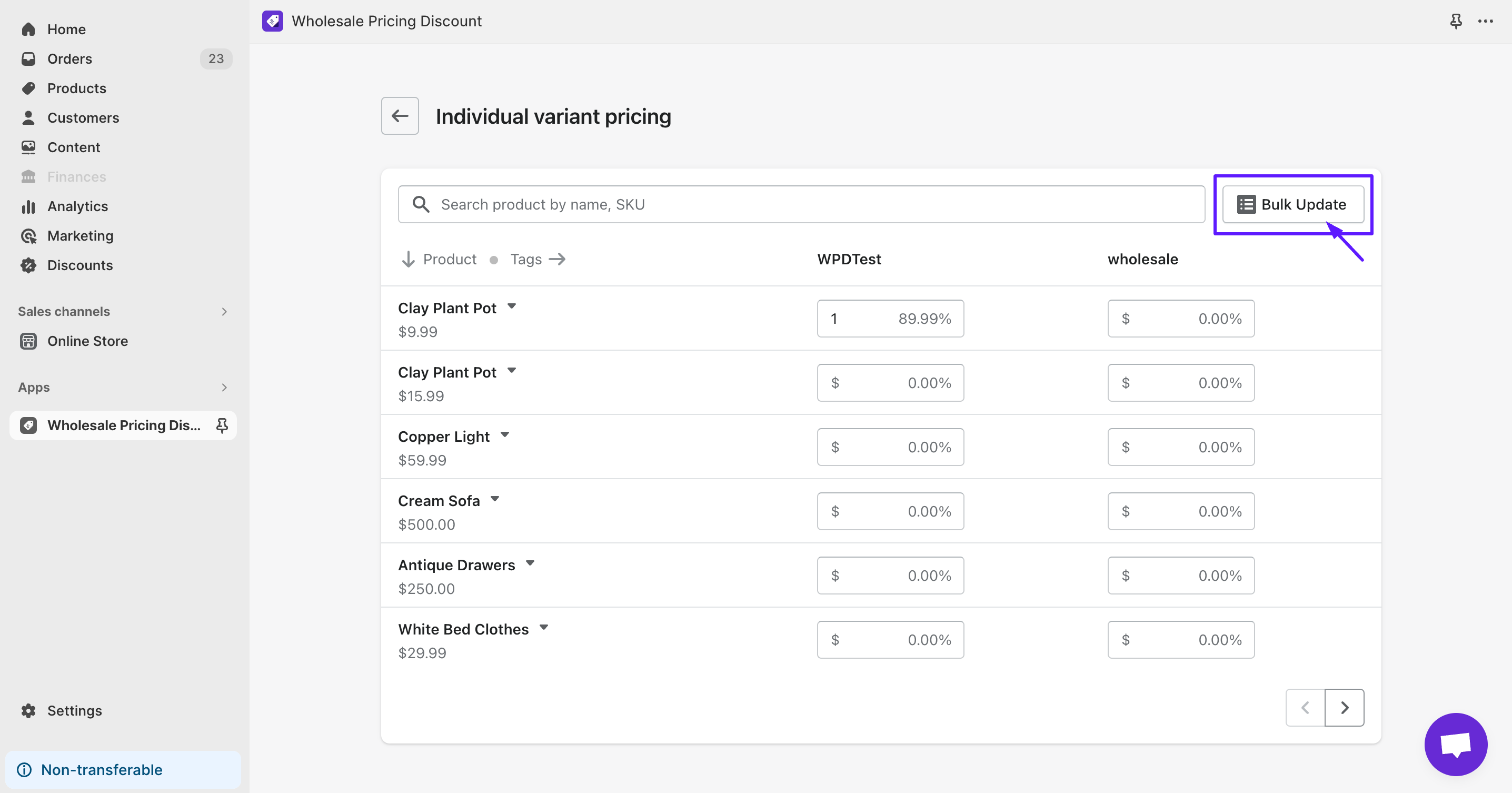Click the Tags column label
Screen dimensions: 1512x793
tap(526, 259)
